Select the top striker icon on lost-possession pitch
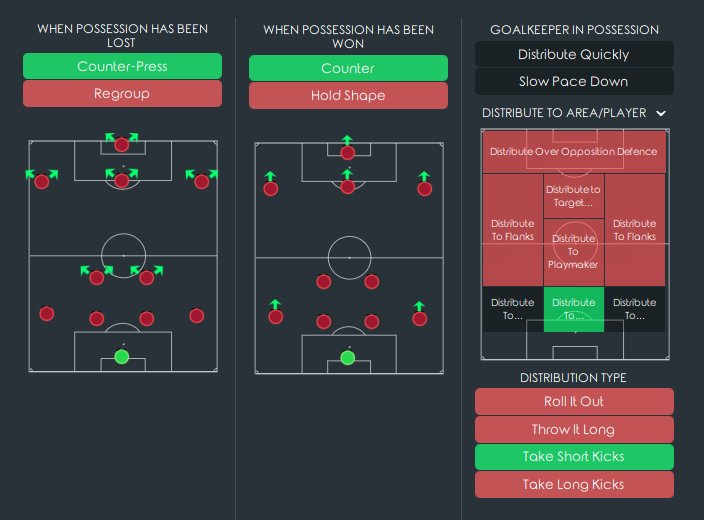Image resolution: width=704 pixels, height=520 pixels. click(122, 145)
